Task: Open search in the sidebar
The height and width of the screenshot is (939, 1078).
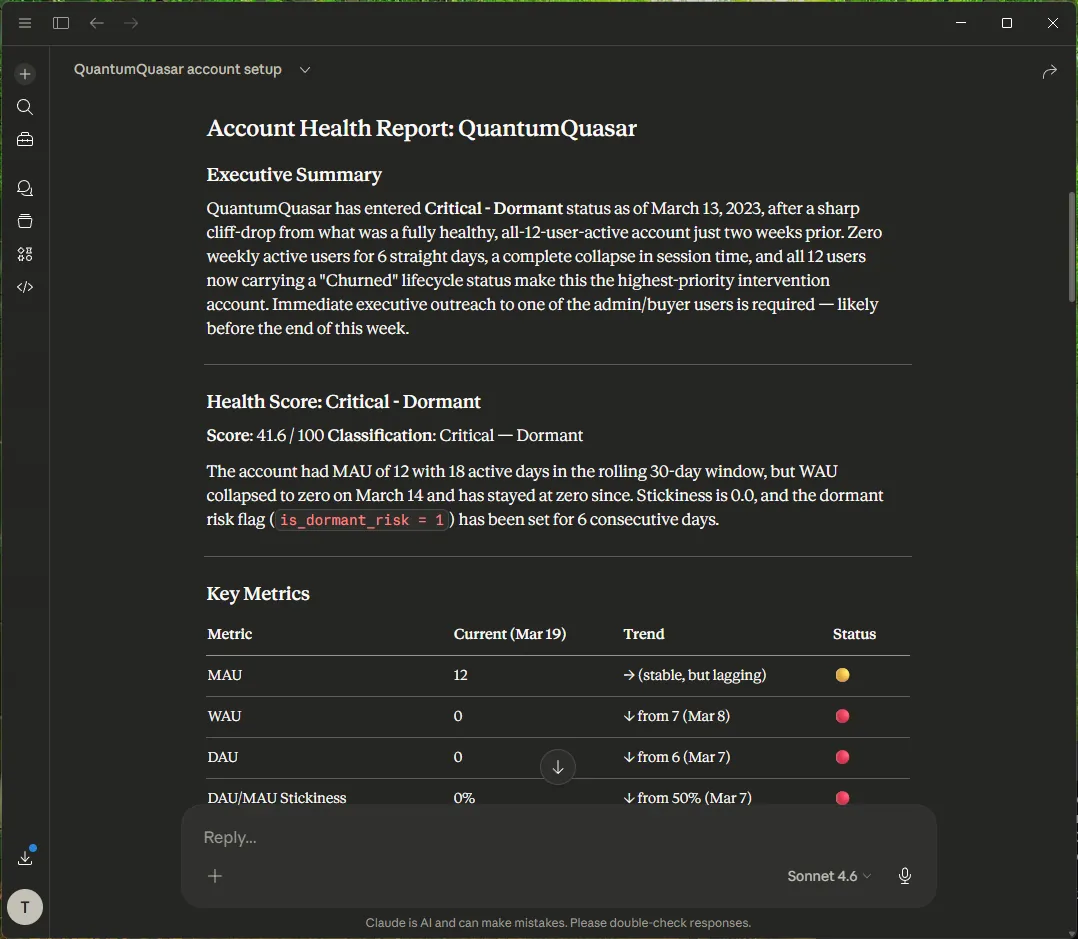Action: (24, 107)
